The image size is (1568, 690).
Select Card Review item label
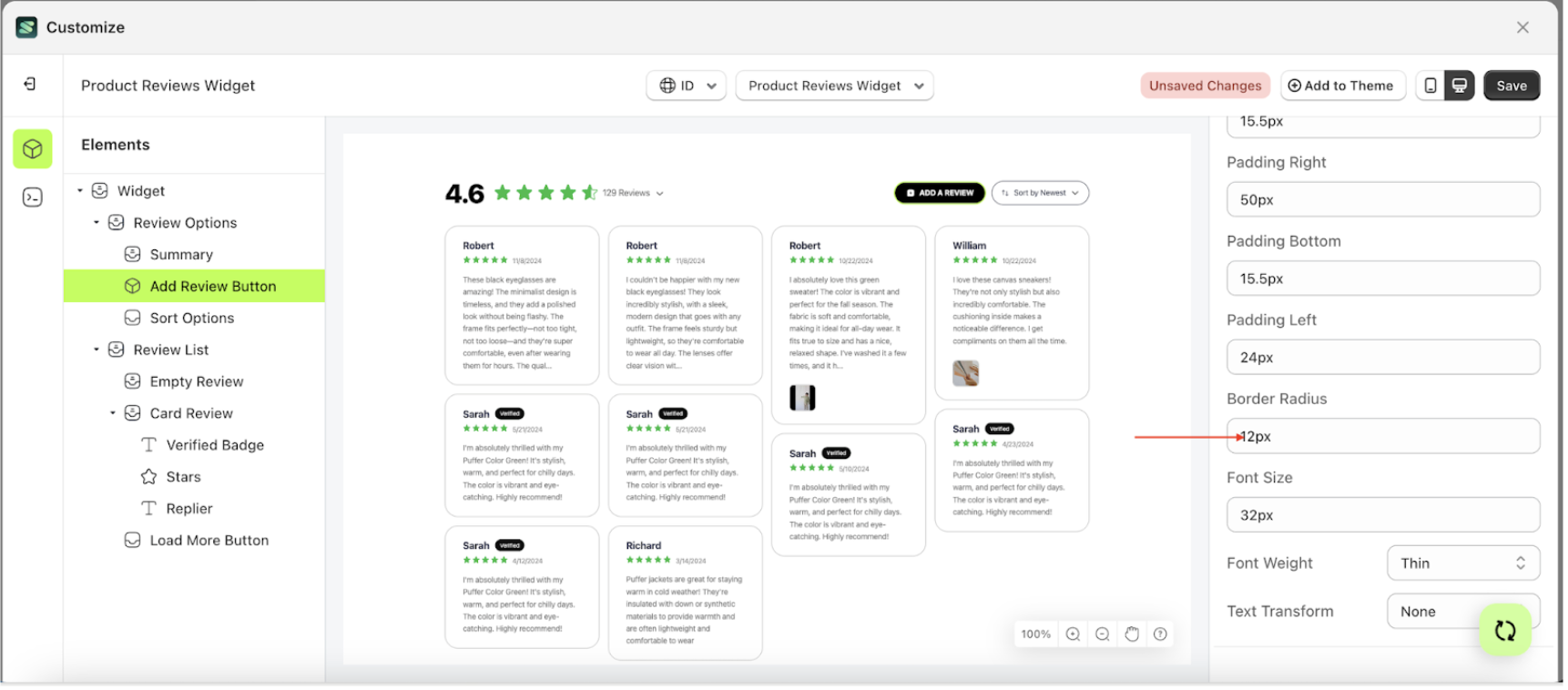191,412
